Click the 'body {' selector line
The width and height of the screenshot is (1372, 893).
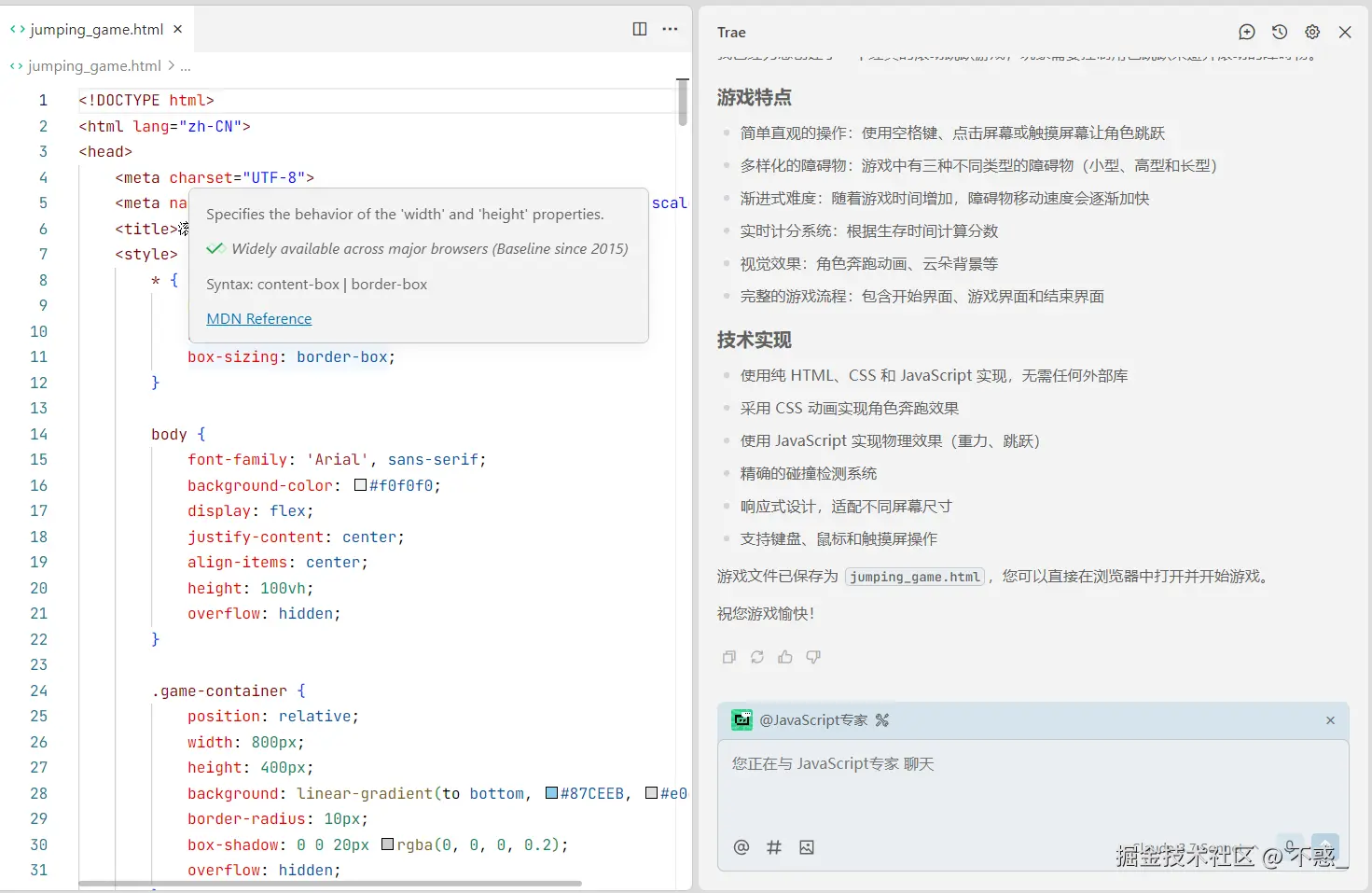coord(178,434)
